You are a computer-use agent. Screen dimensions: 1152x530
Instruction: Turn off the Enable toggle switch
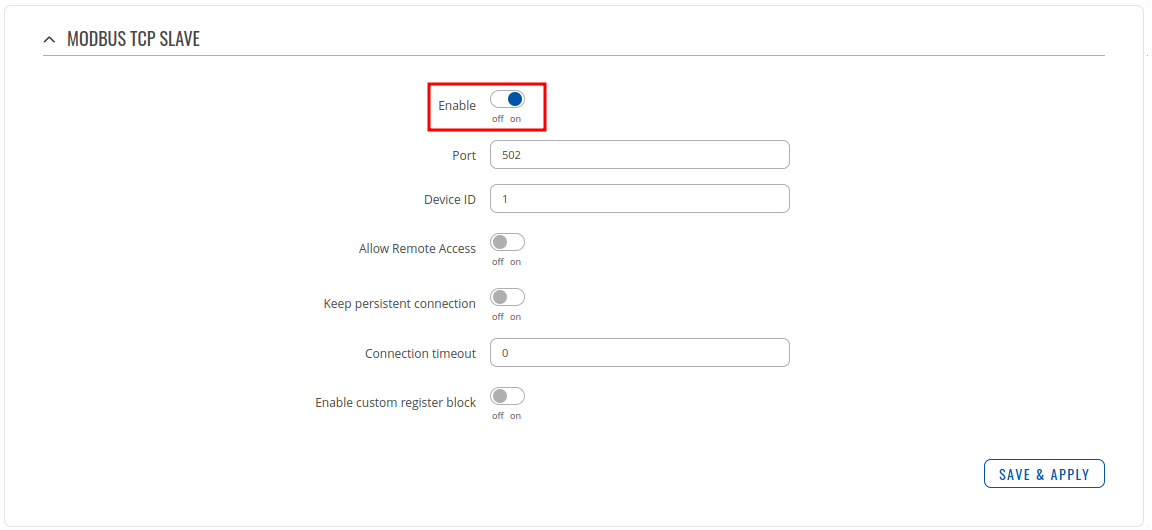(507, 99)
